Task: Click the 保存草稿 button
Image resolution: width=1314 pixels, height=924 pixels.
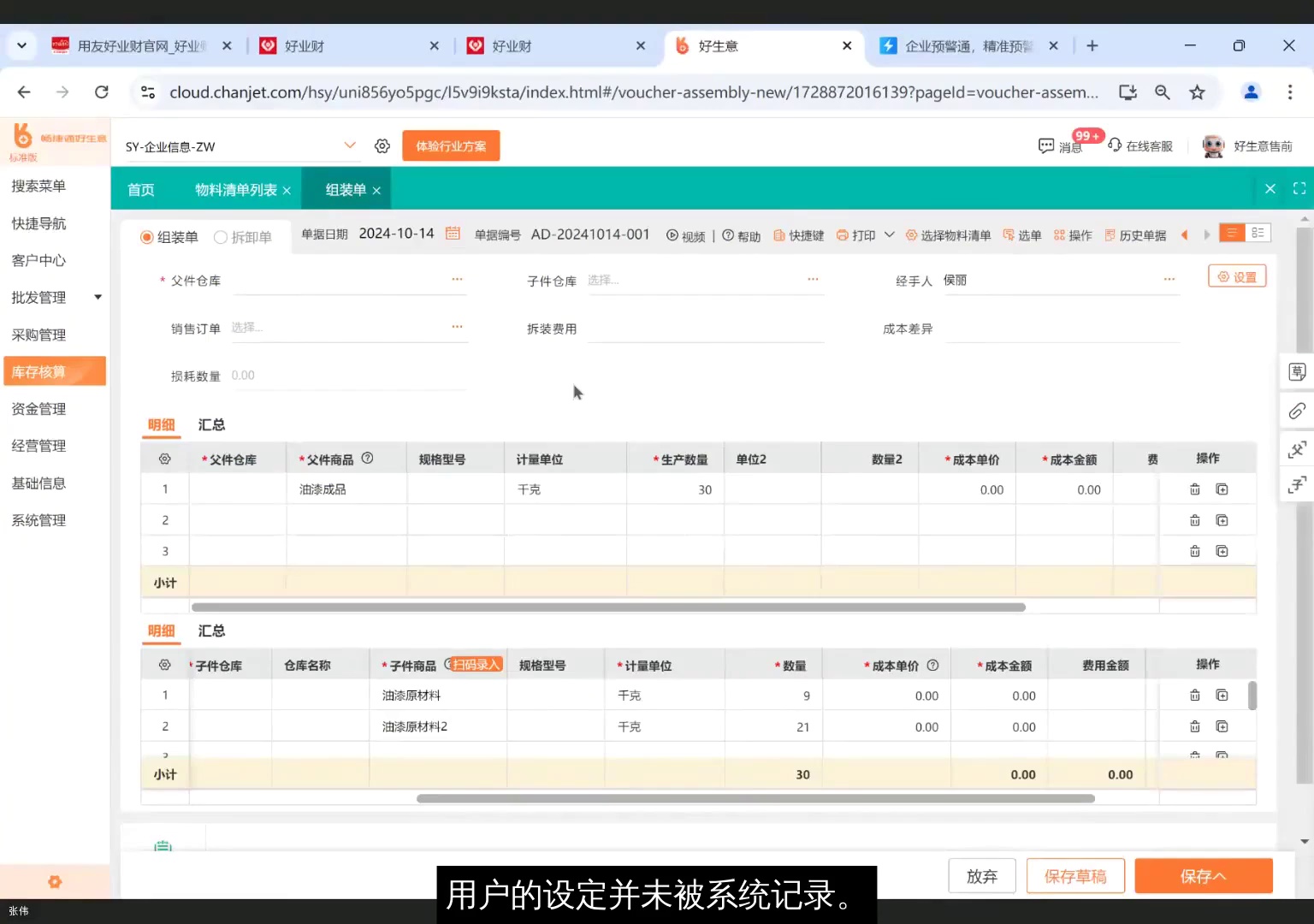Action: tap(1075, 875)
